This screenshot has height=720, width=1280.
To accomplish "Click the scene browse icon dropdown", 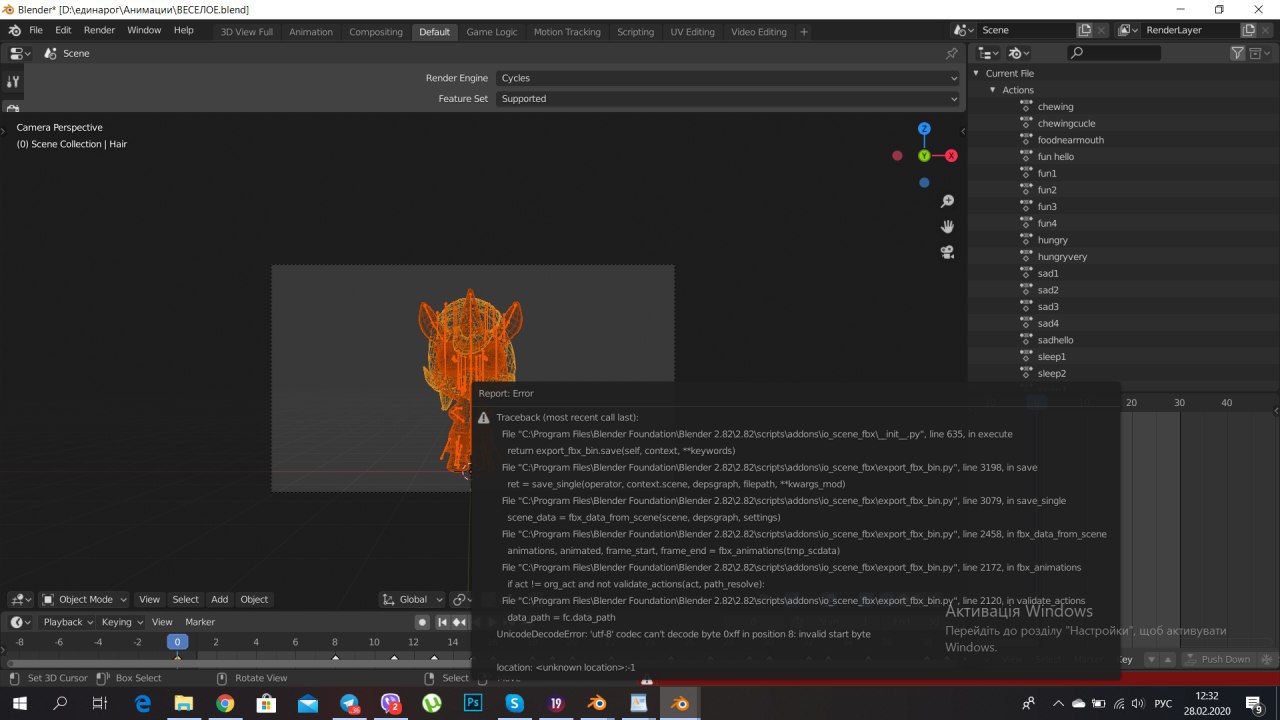I will click(x=963, y=31).
